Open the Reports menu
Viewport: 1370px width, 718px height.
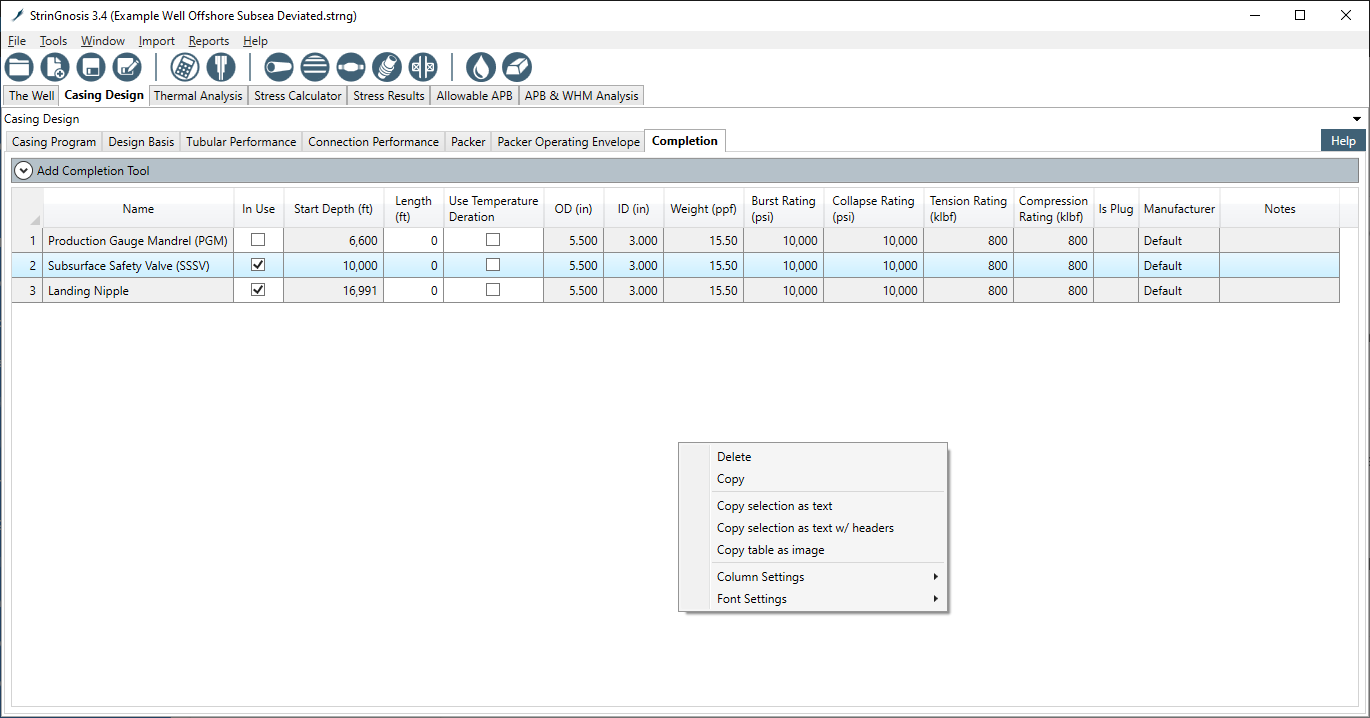pyautogui.click(x=209, y=41)
